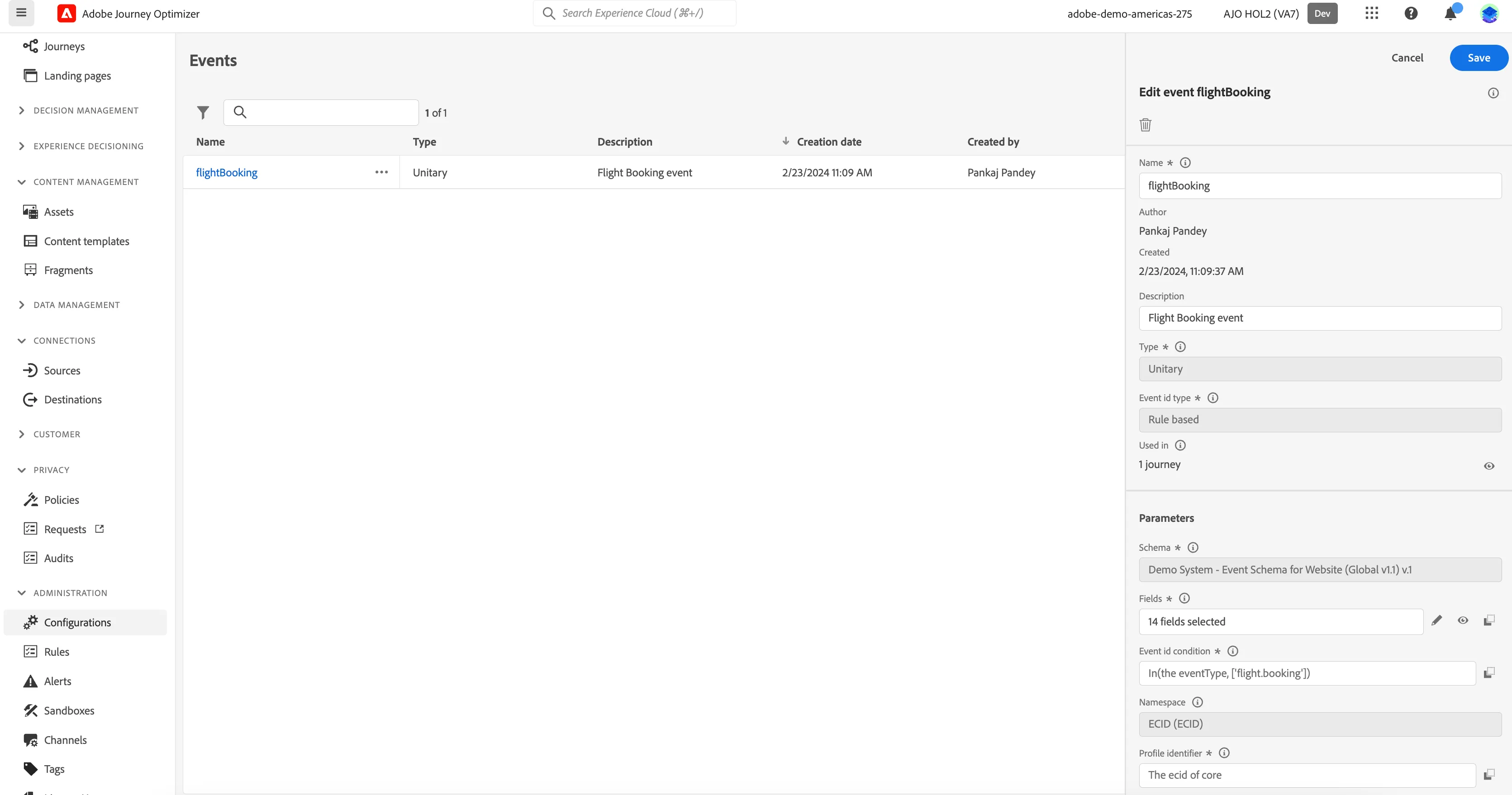Image resolution: width=1512 pixels, height=795 pixels.
Task: Delete the event using trash icon
Action: [1145, 124]
